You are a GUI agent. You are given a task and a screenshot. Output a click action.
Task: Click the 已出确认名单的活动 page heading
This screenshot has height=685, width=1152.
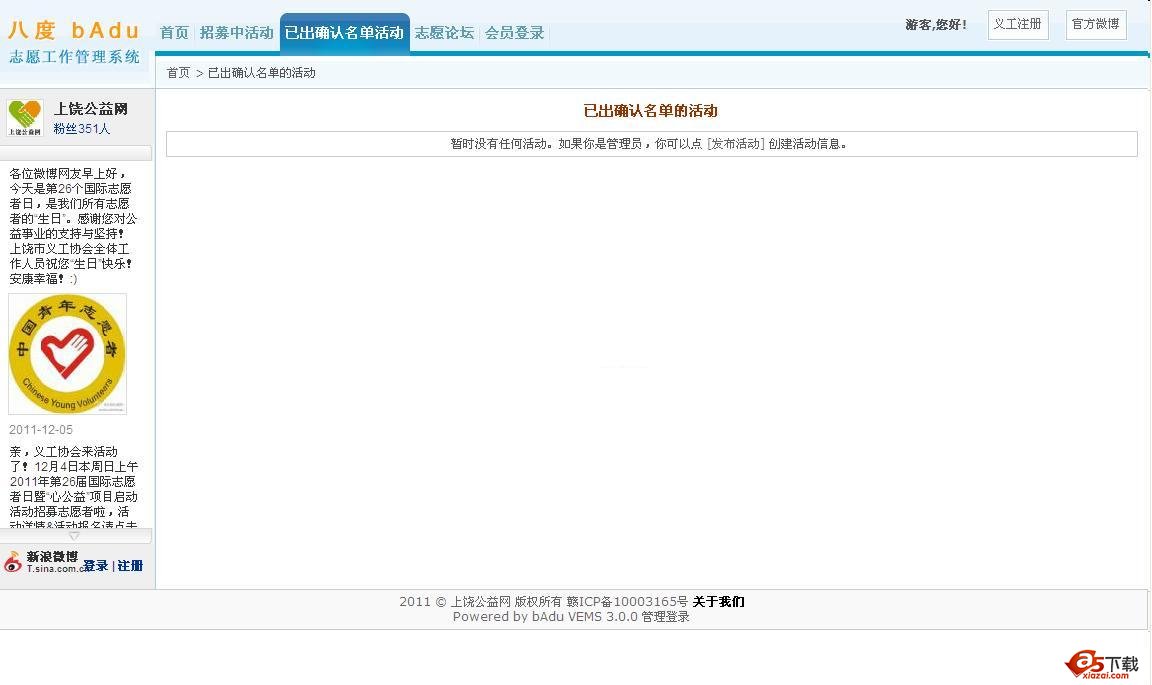pyautogui.click(x=650, y=111)
